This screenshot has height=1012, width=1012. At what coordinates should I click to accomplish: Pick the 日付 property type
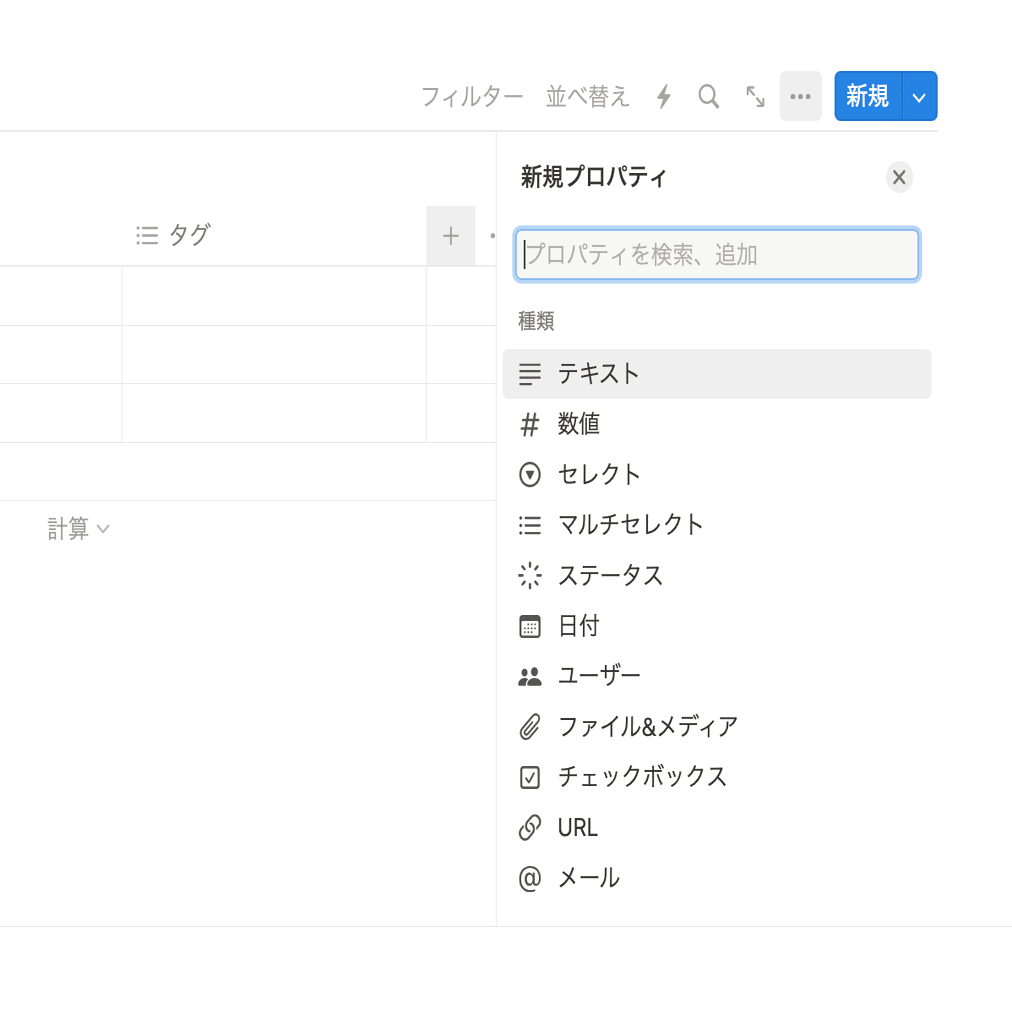coord(717,625)
